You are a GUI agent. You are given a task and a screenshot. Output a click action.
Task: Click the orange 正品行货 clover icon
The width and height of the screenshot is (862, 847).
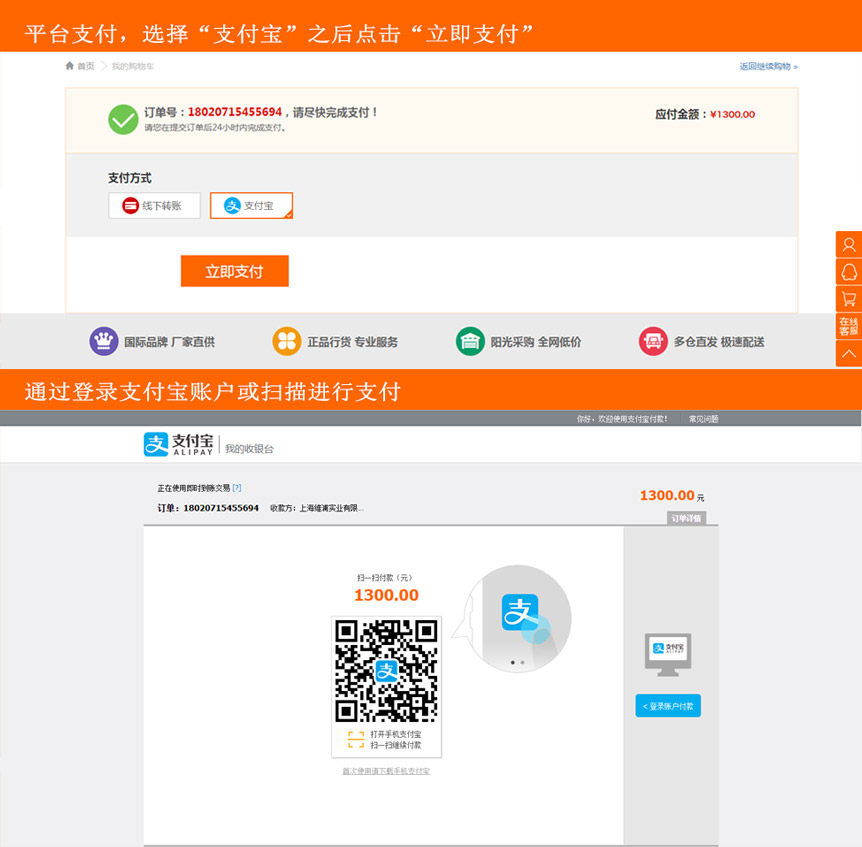point(287,341)
